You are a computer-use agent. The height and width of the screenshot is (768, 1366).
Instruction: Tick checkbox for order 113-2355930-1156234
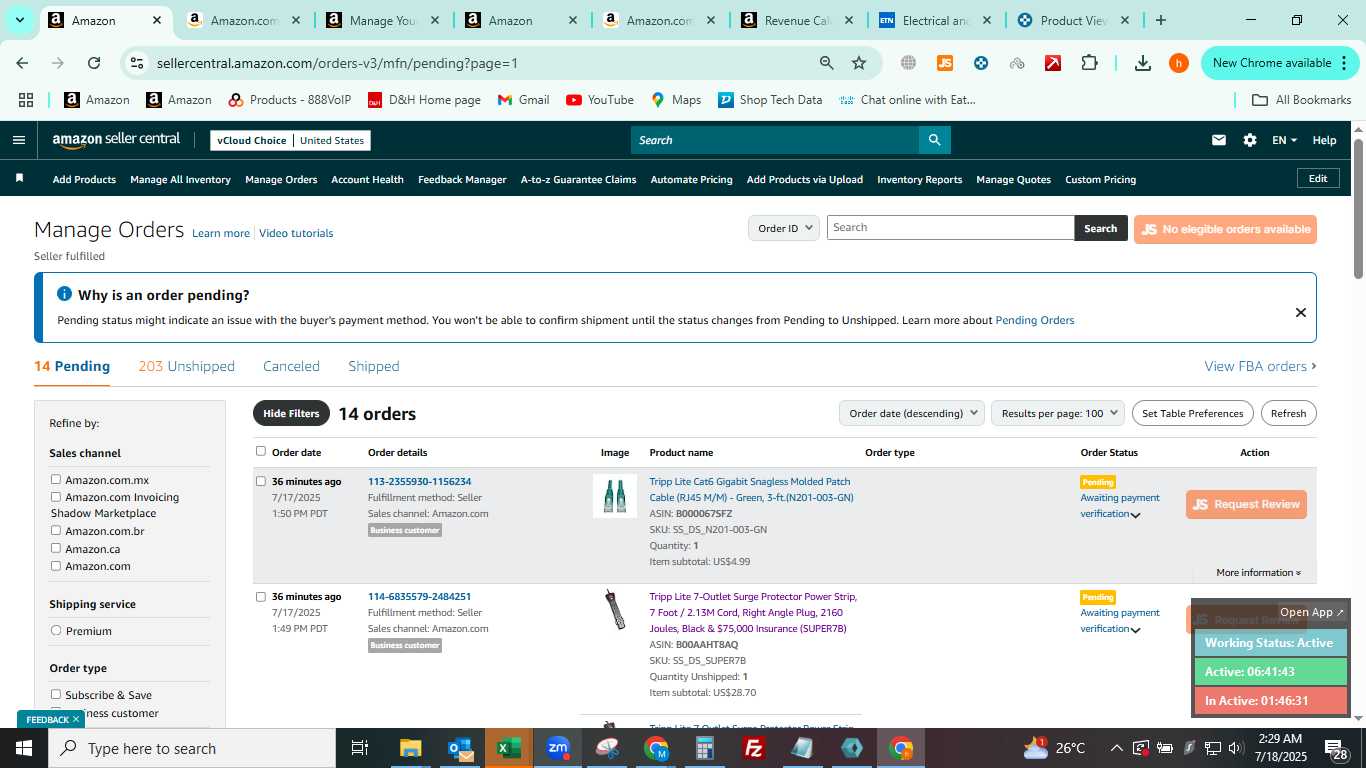pos(261,481)
